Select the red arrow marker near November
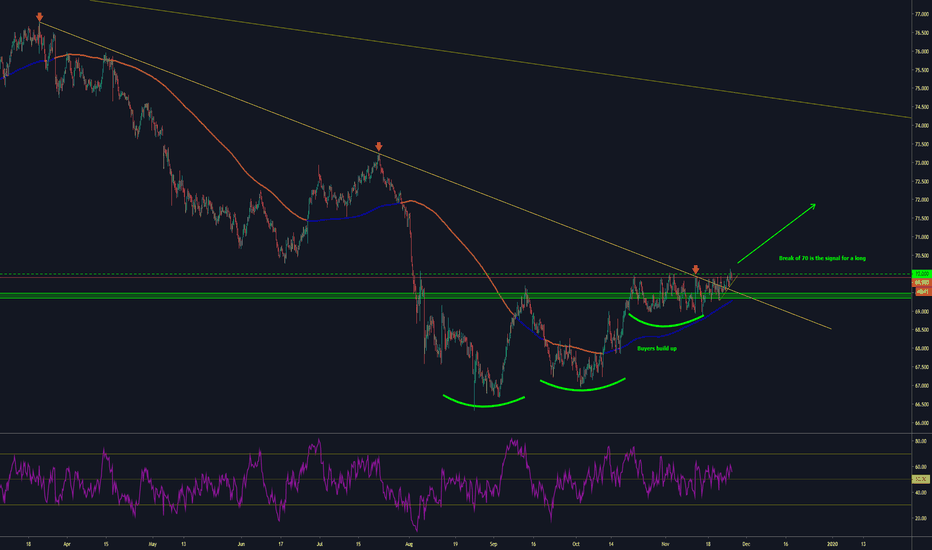This screenshot has width=932, height=550. [695, 269]
